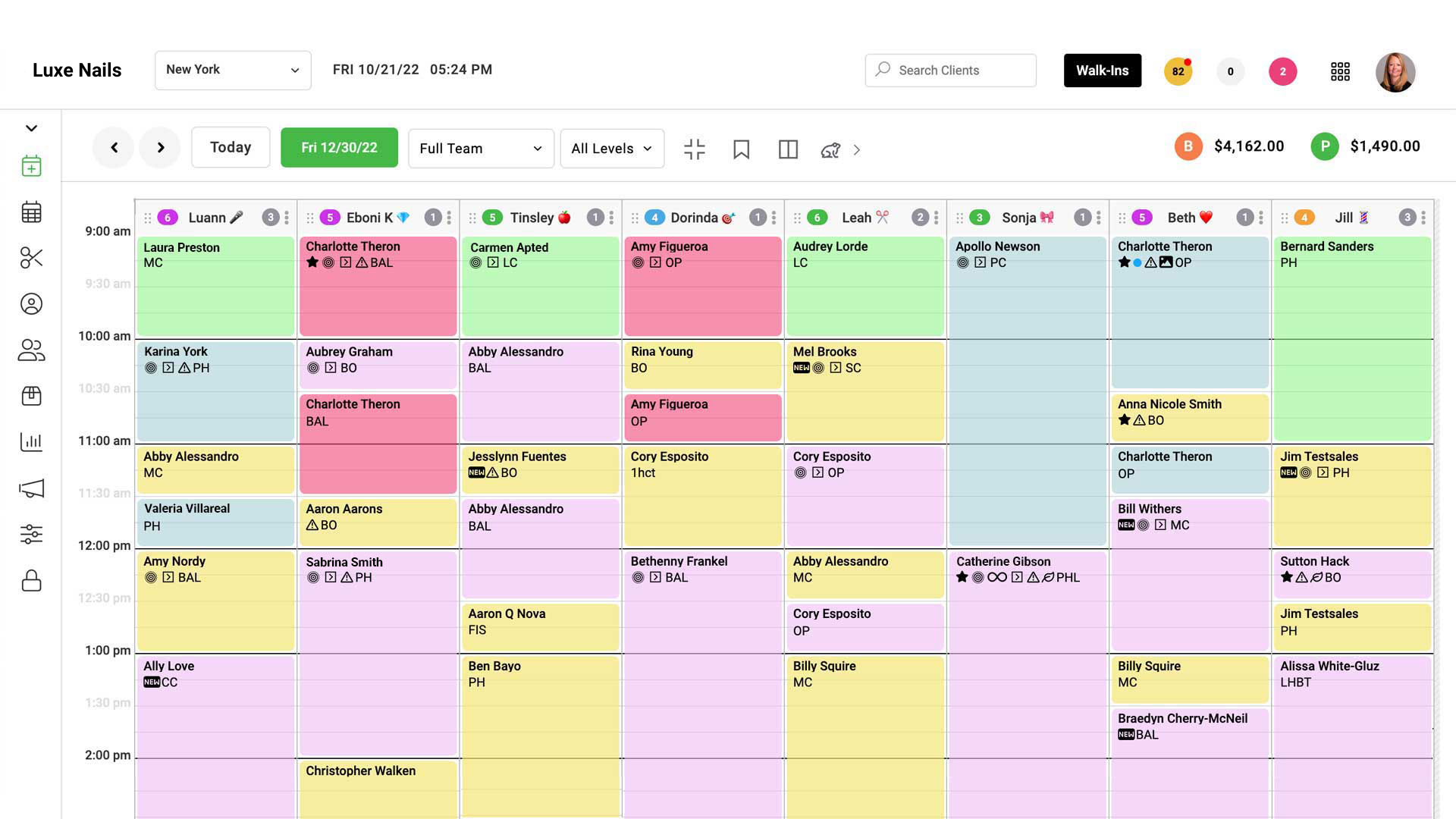Open the megaphone marketing icon
The image size is (1456, 819).
(31, 488)
